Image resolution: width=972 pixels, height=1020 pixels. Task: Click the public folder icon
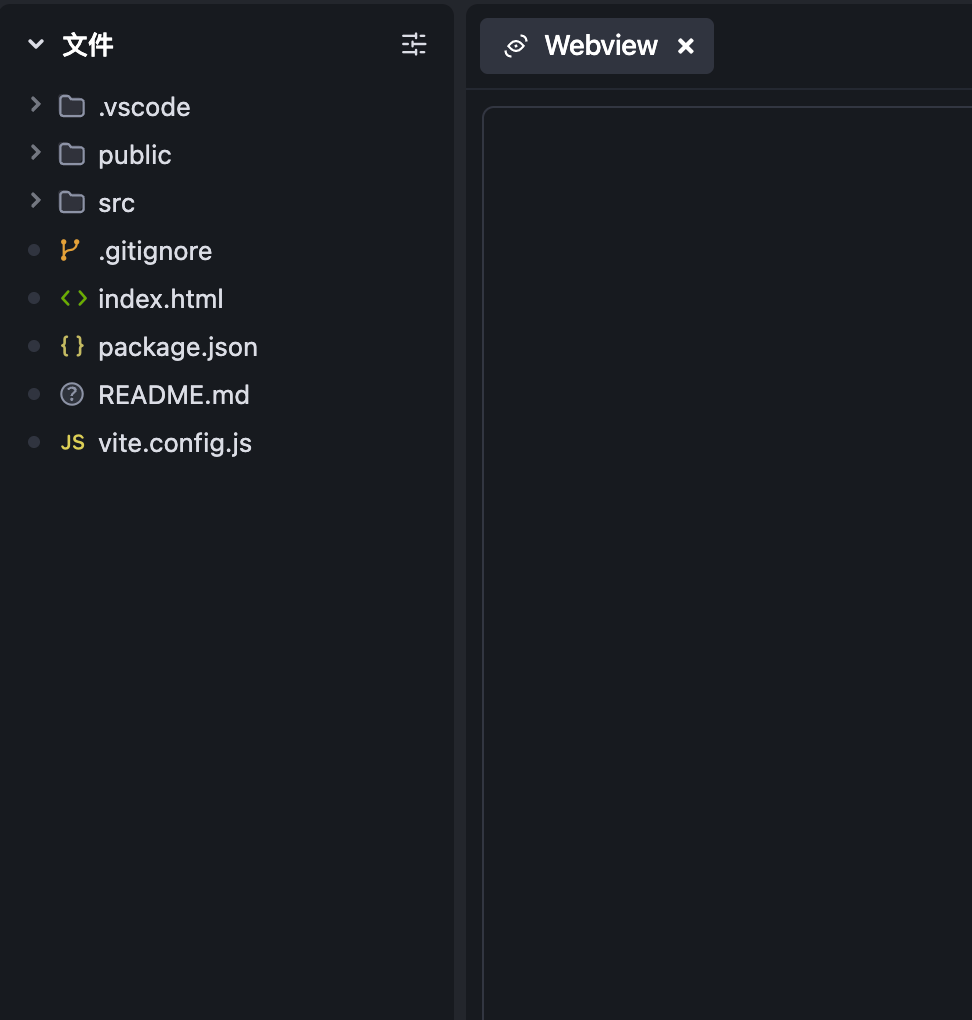click(x=72, y=155)
